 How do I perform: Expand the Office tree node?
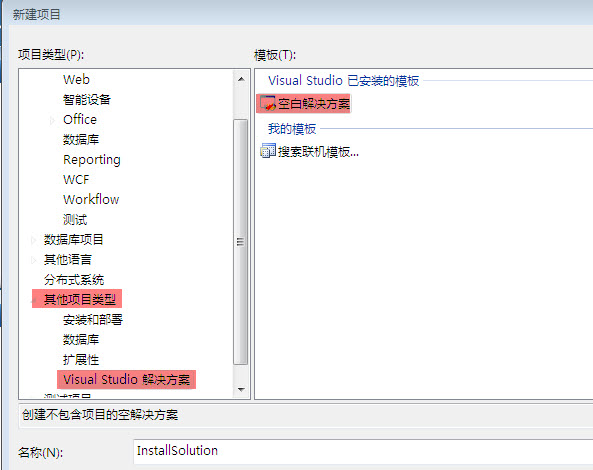[53, 120]
